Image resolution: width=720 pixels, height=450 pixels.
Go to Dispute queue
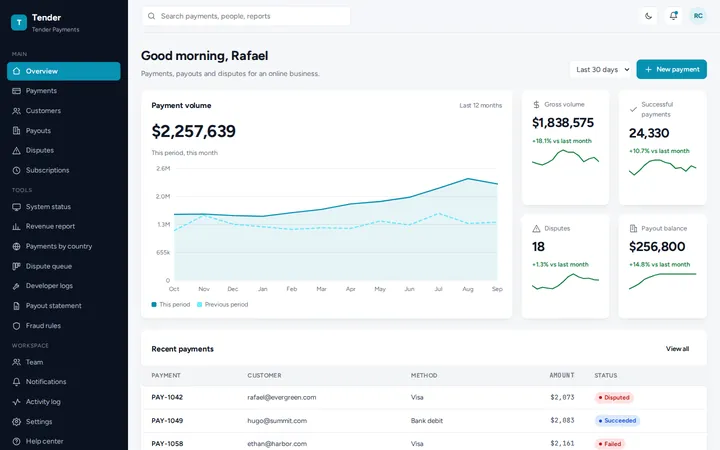click(64, 266)
